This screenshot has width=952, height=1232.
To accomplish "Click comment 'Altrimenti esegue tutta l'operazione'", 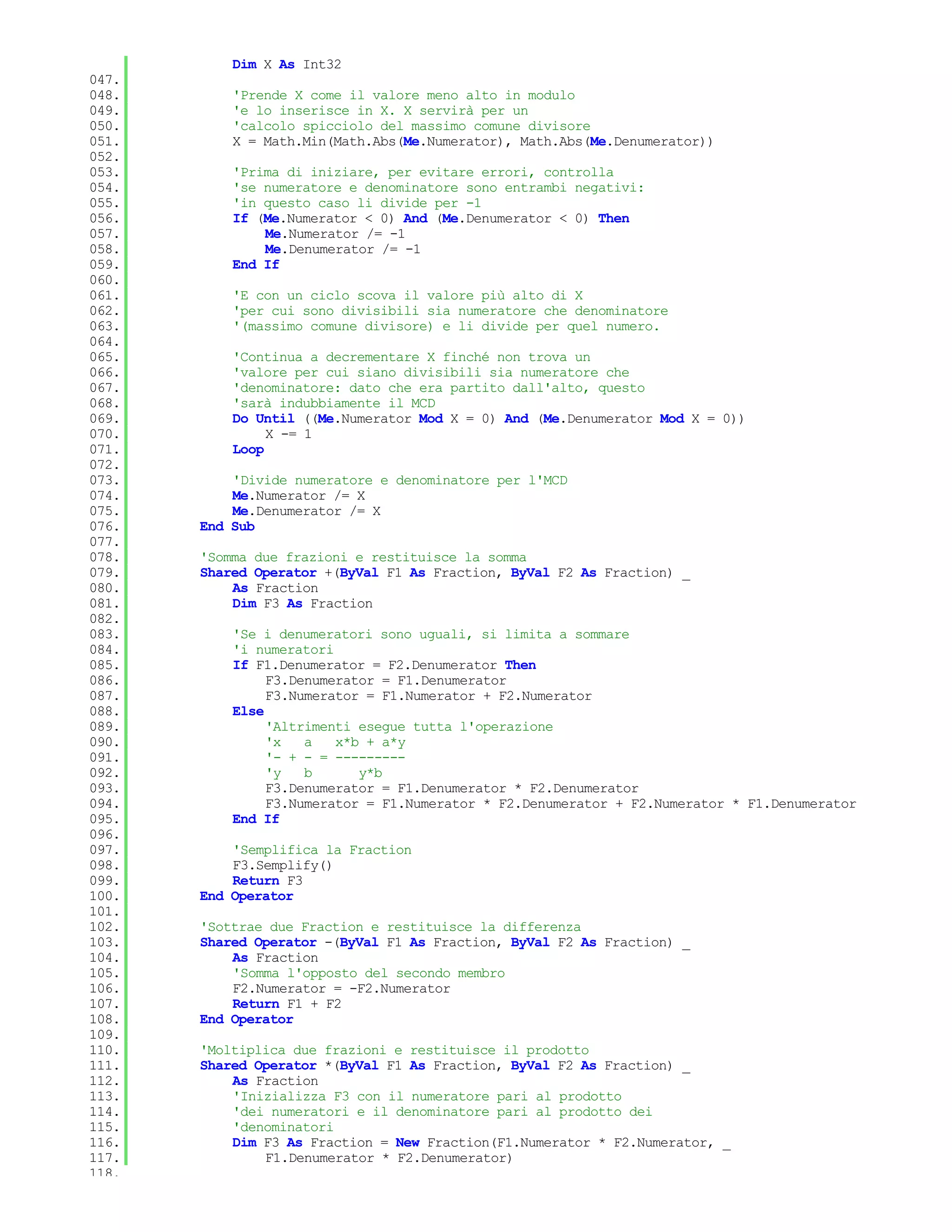I will click(x=409, y=727).
